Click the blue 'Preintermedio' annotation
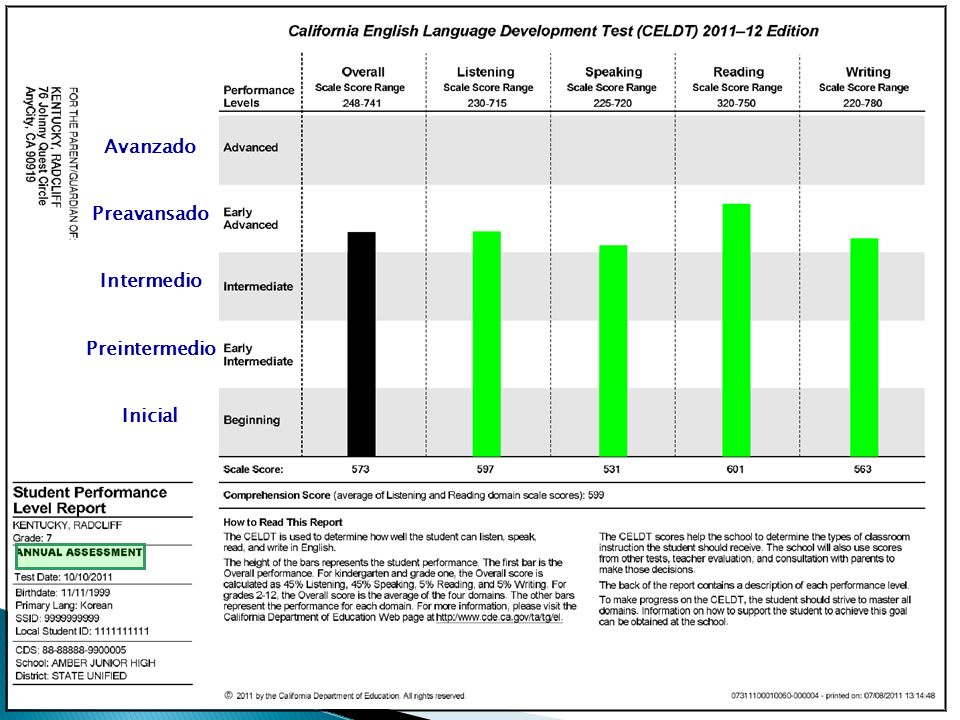The height and width of the screenshot is (720, 960). coord(151,348)
